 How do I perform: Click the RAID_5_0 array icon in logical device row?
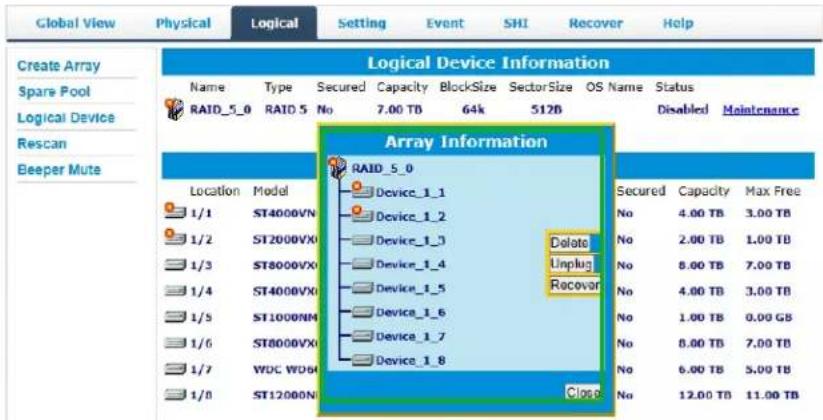click(x=174, y=109)
